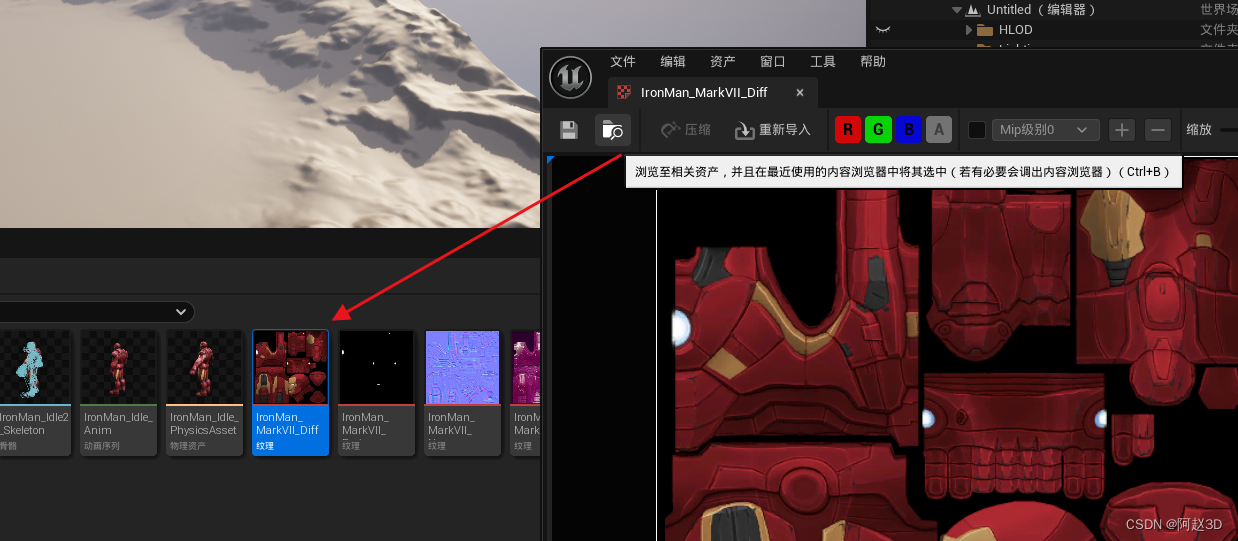1238x541 pixels.
Task: Toggle the red R channel
Action: [x=848, y=130]
